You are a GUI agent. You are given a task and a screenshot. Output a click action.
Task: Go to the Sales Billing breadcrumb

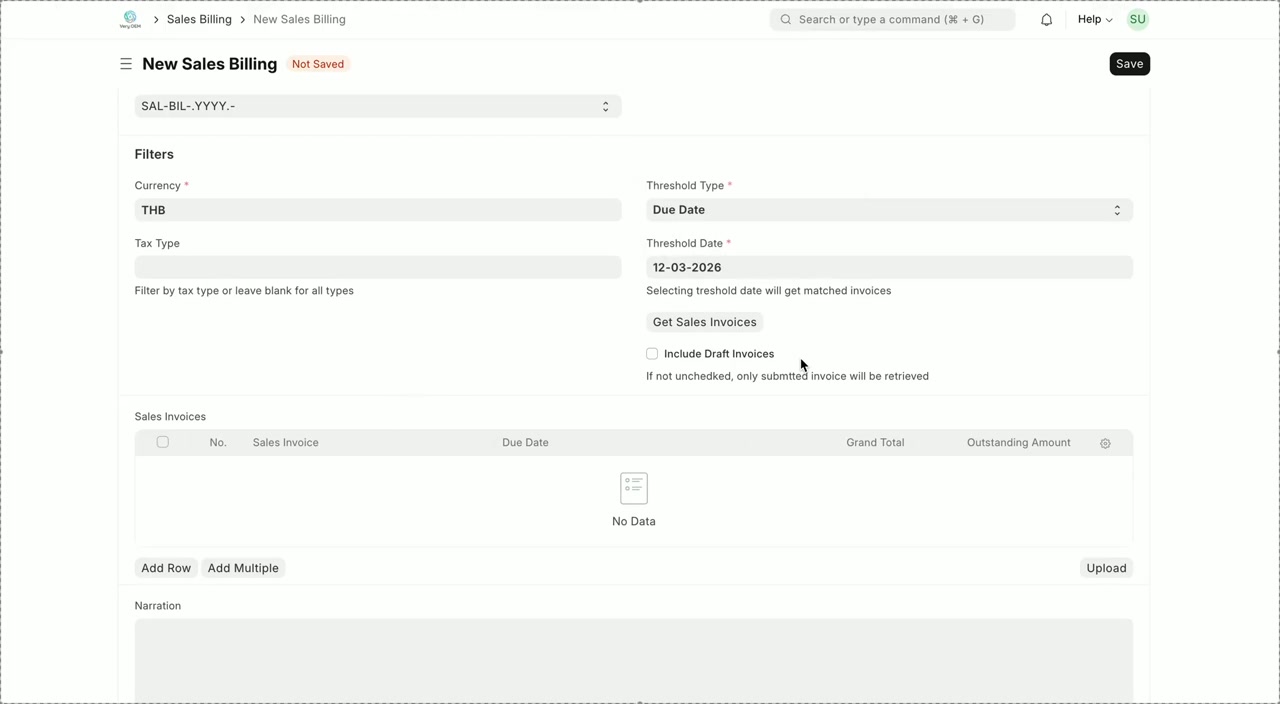click(199, 19)
